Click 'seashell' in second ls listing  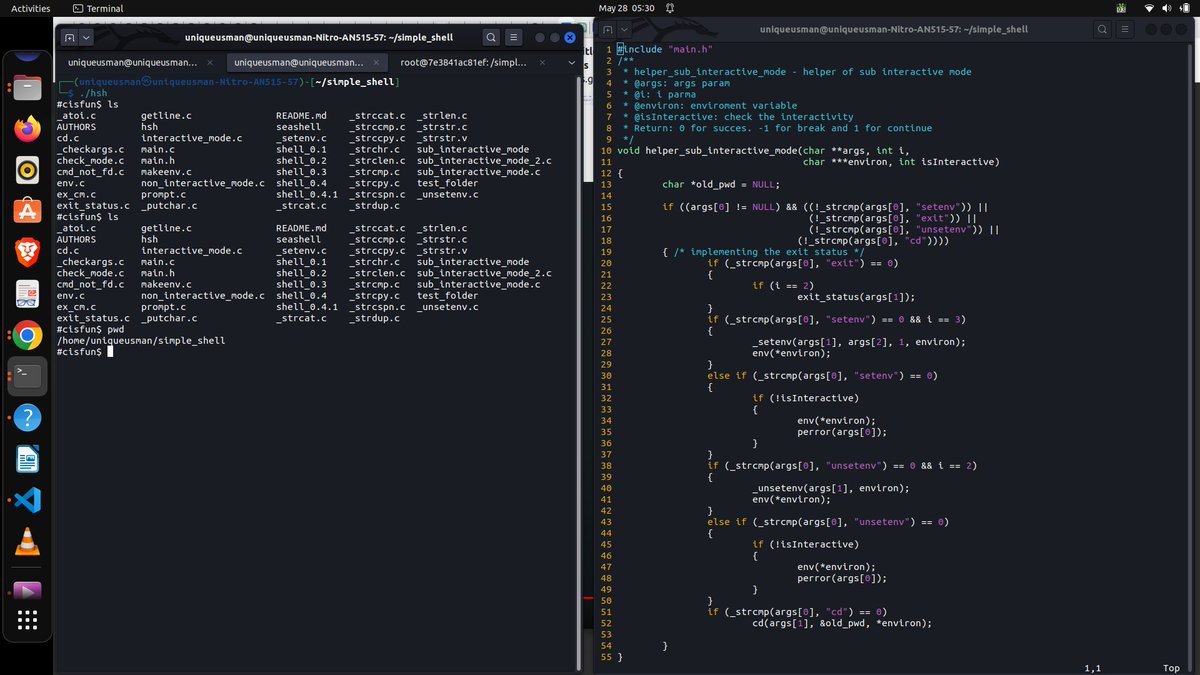pos(298,240)
